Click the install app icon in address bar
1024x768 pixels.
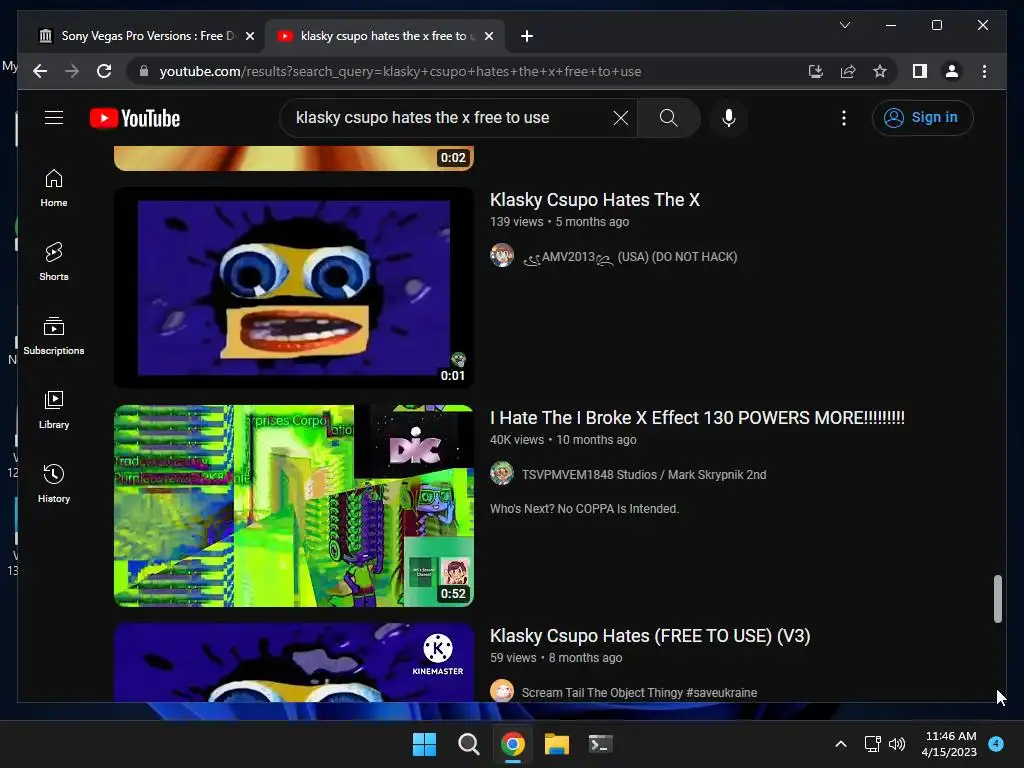[816, 71]
